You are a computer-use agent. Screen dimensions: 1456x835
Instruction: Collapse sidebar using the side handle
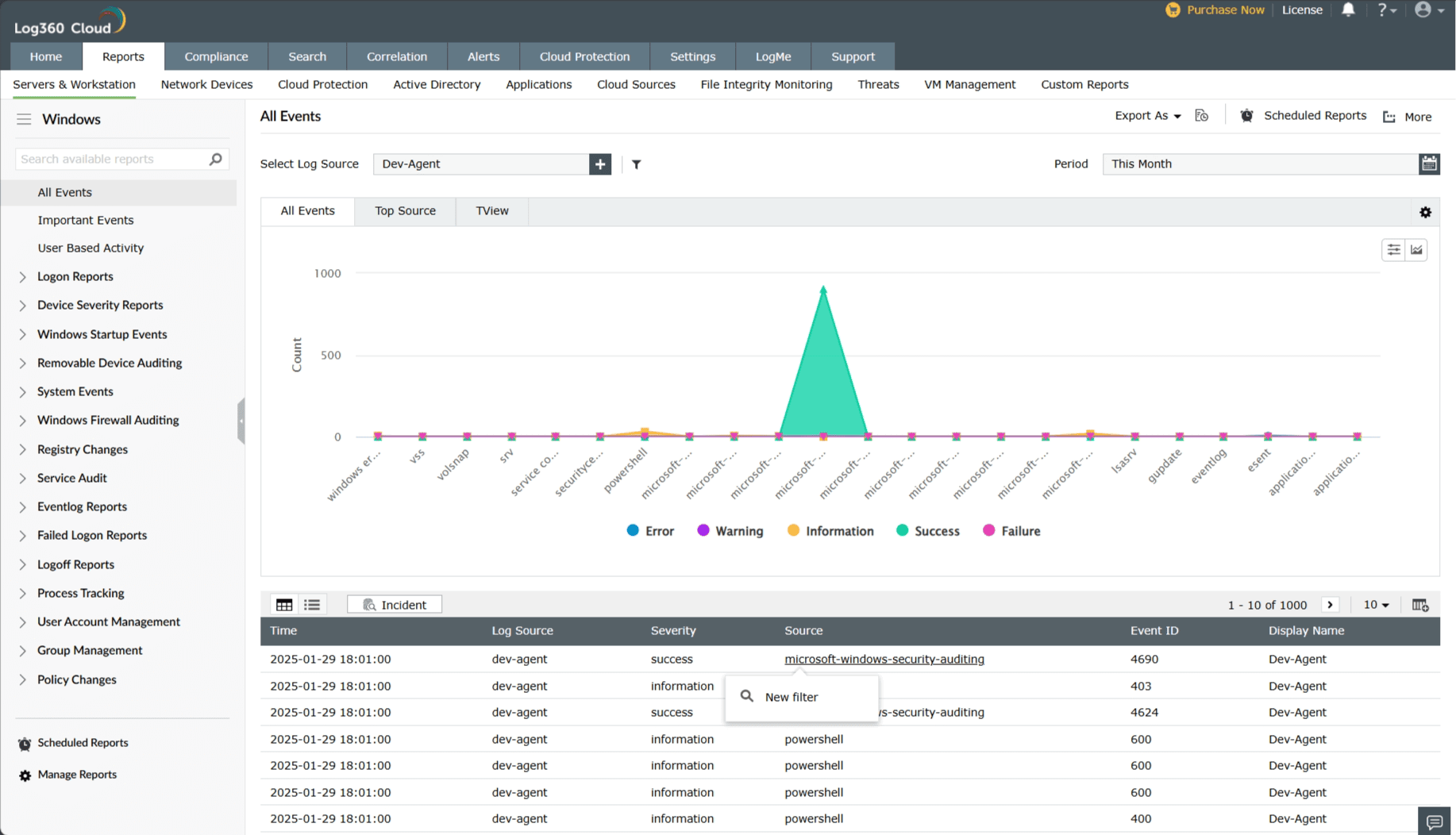(241, 421)
